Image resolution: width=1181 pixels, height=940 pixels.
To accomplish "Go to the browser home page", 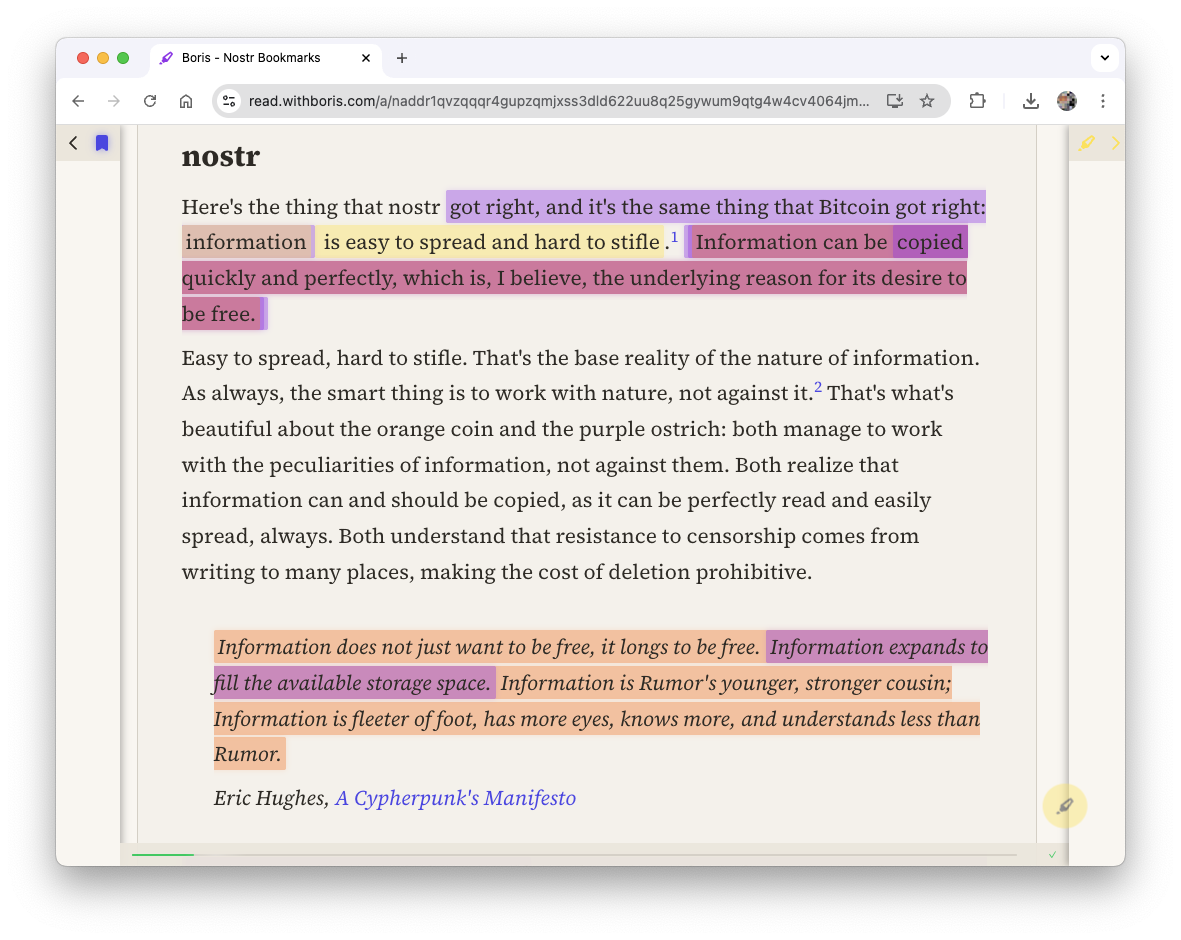I will click(x=186, y=101).
